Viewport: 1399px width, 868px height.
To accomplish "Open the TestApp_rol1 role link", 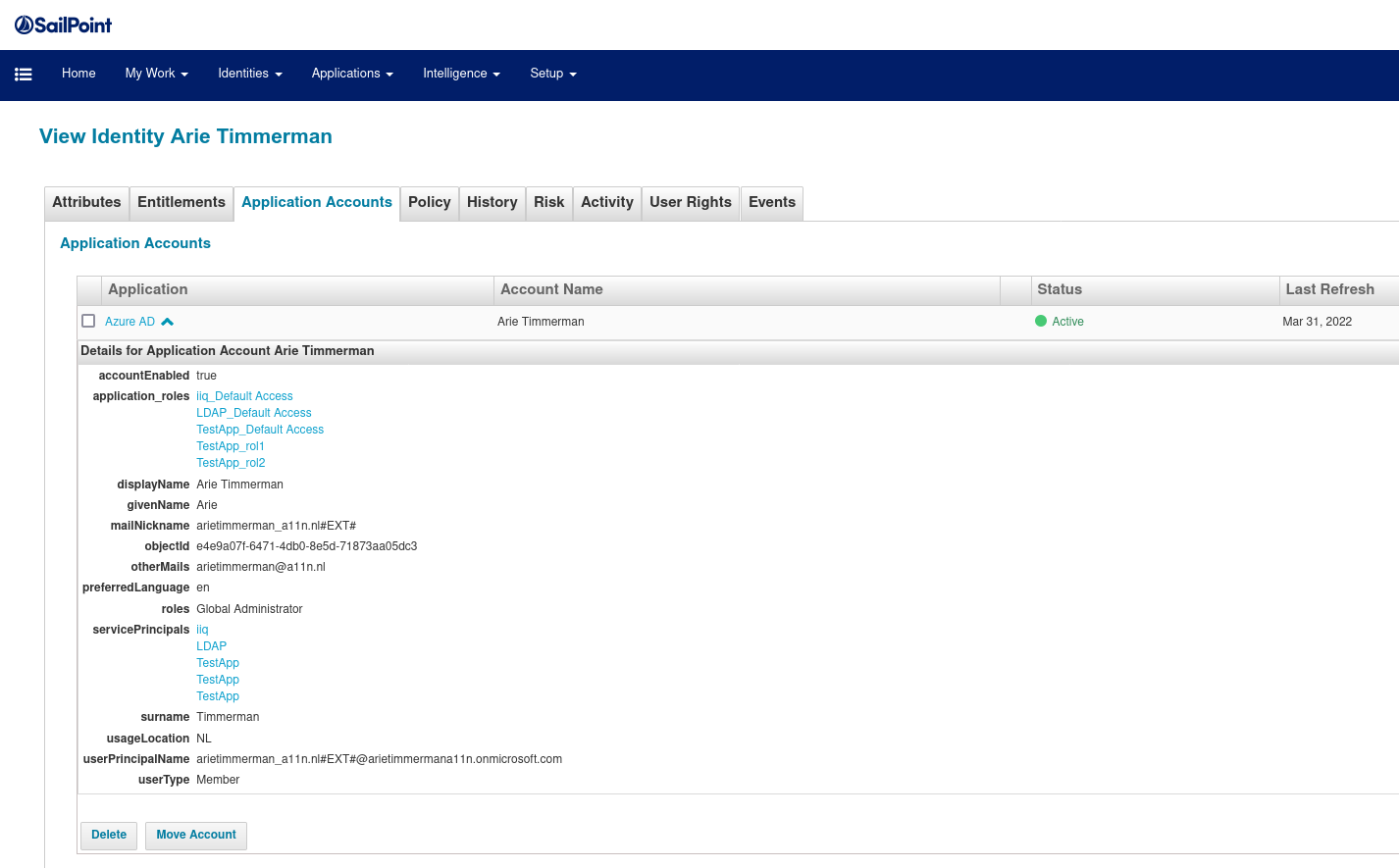I will (x=231, y=446).
